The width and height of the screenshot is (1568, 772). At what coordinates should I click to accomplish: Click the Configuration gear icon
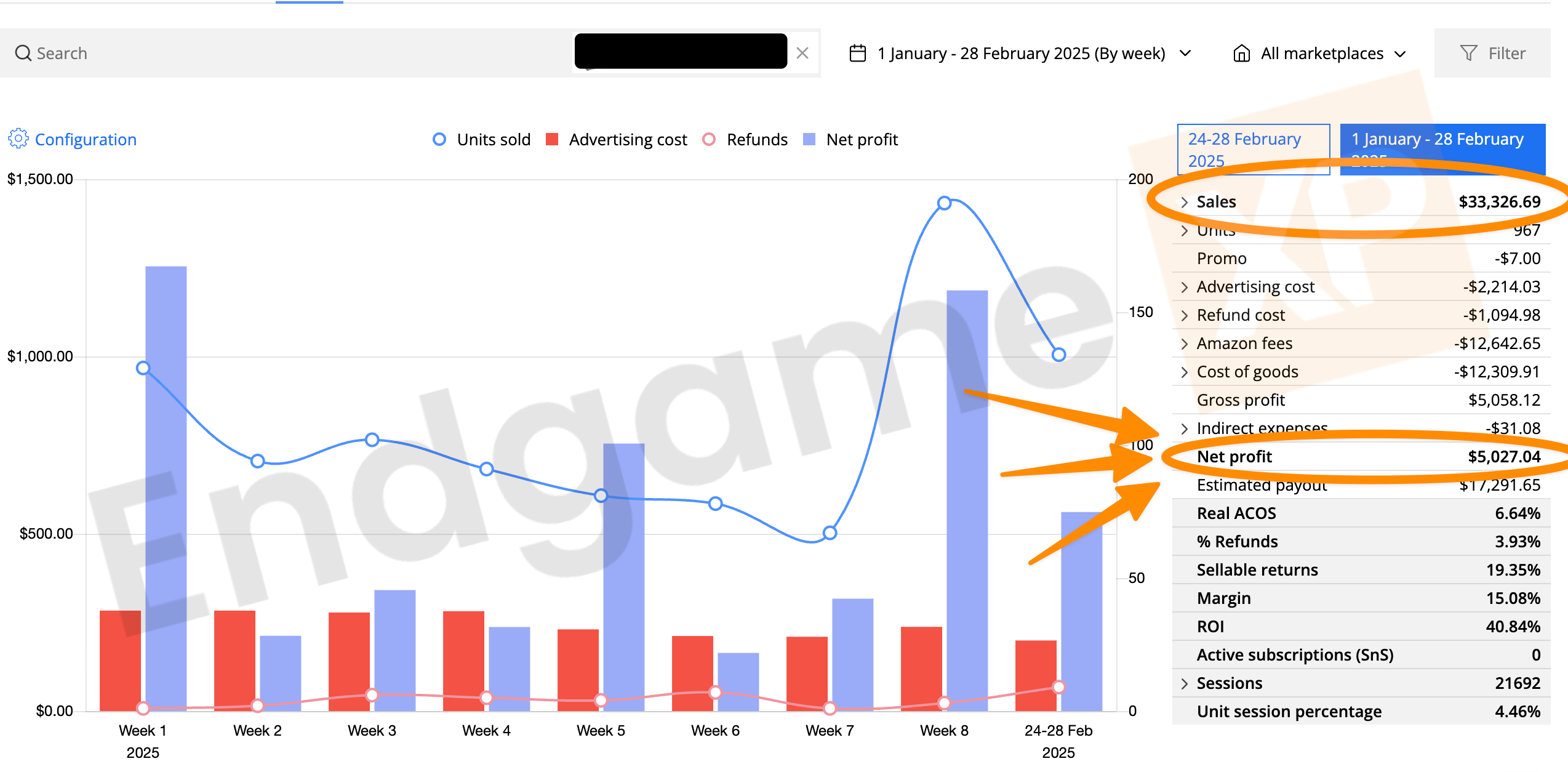18,139
